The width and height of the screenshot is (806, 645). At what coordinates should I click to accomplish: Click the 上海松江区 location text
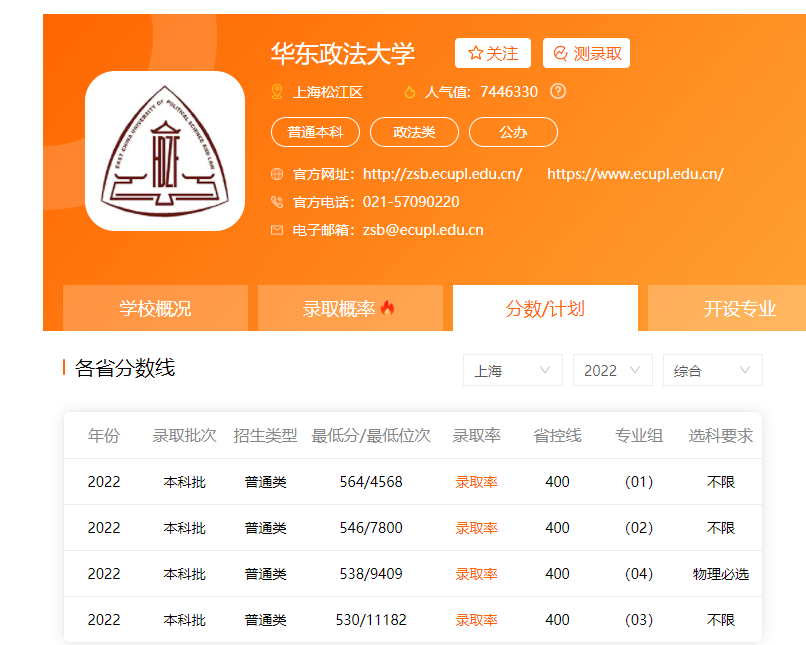[328, 93]
